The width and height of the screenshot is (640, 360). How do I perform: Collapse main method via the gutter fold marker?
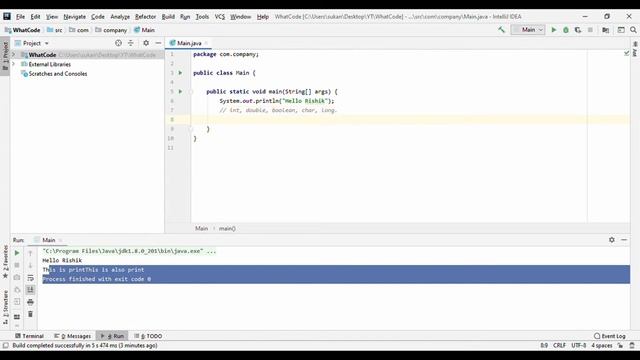(191, 91)
